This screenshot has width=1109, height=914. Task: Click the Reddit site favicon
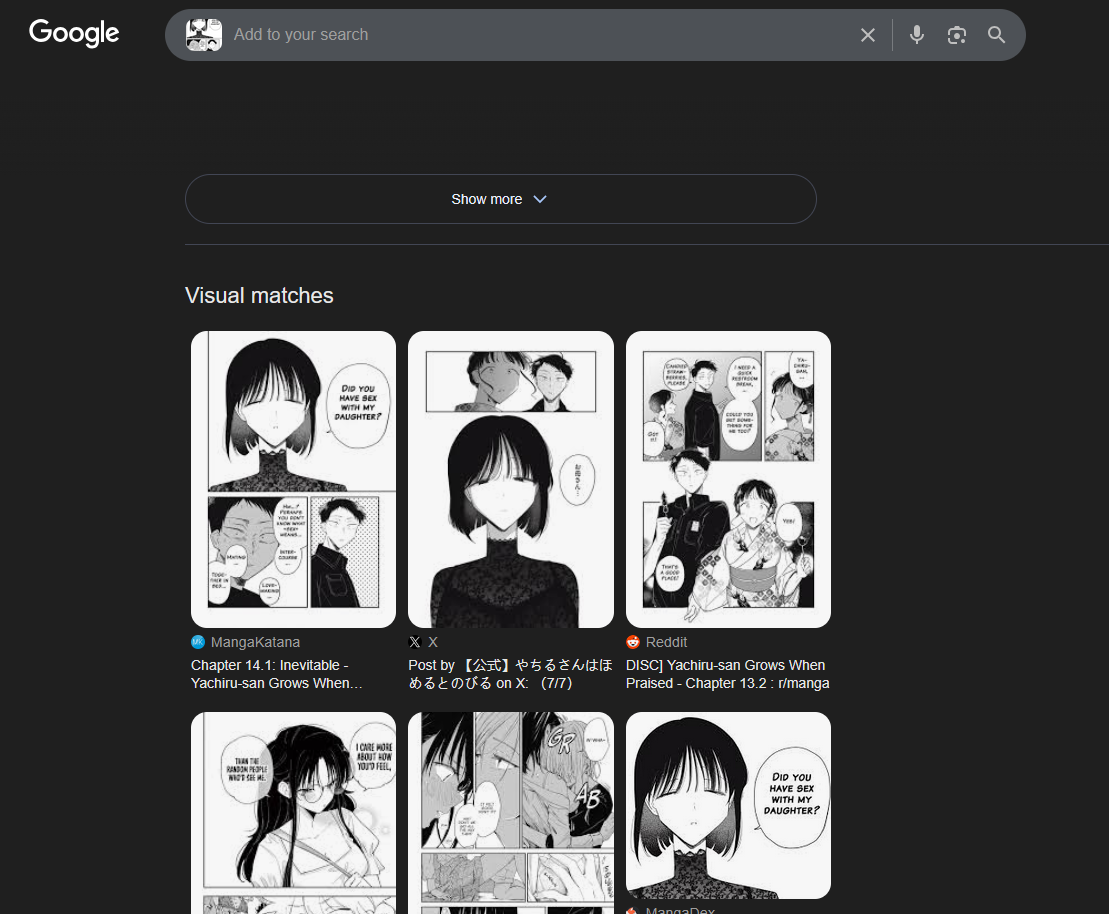[x=633, y=642]
